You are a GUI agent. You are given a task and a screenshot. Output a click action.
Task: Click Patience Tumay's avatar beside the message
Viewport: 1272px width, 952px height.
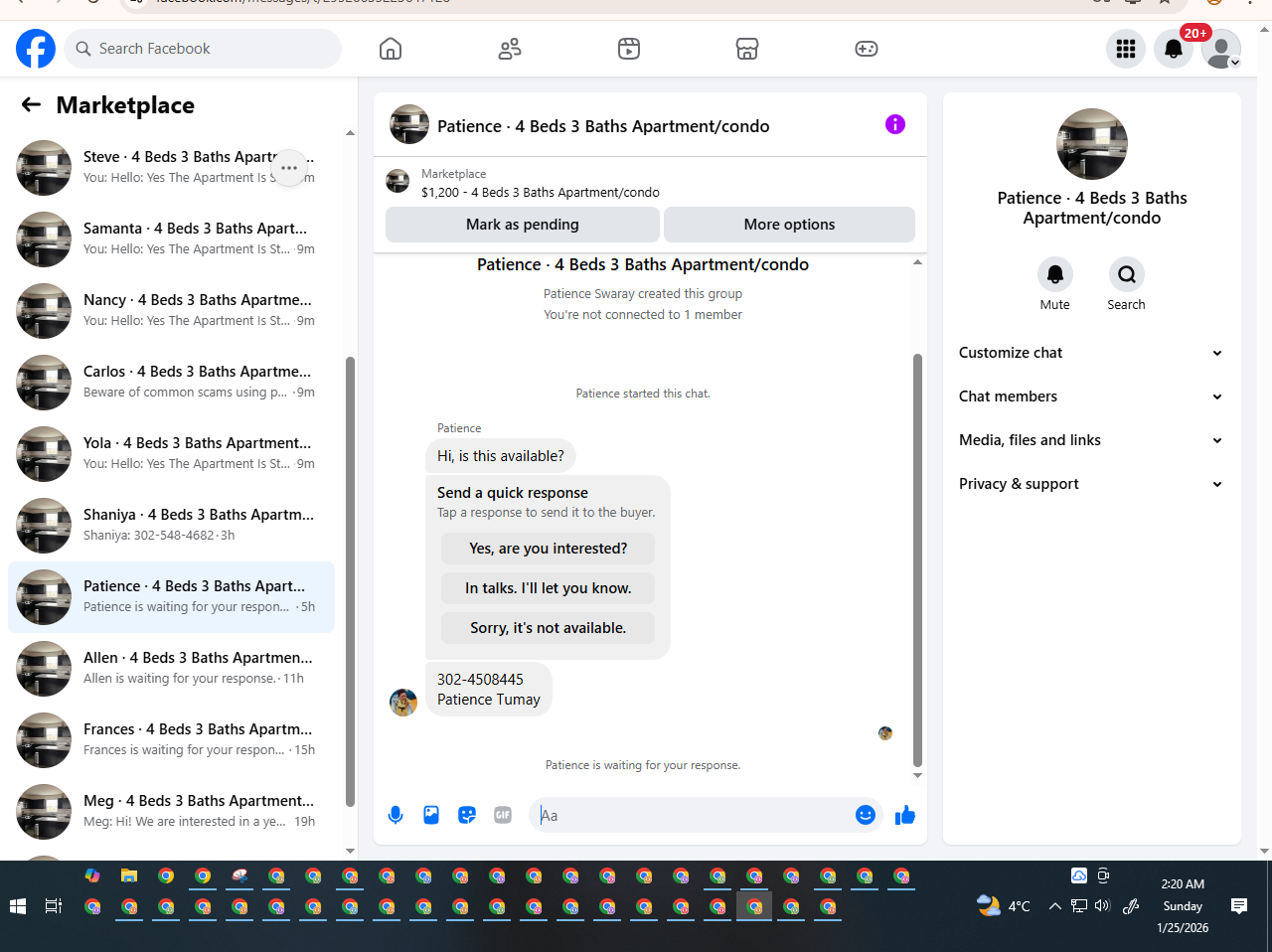click(403, 702)
